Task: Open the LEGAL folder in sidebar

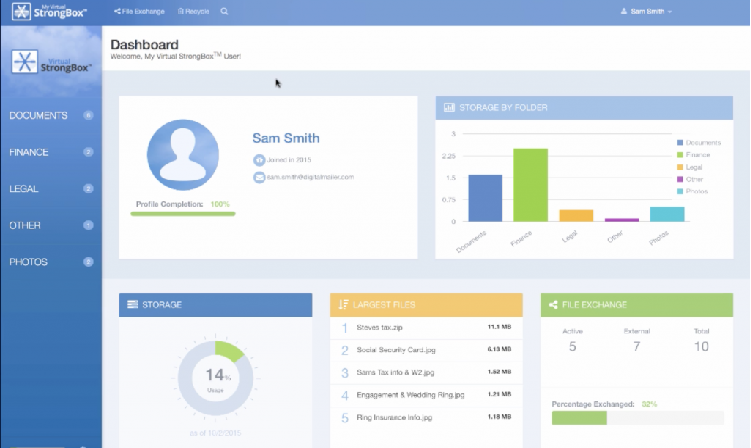Action: [24, 189]
